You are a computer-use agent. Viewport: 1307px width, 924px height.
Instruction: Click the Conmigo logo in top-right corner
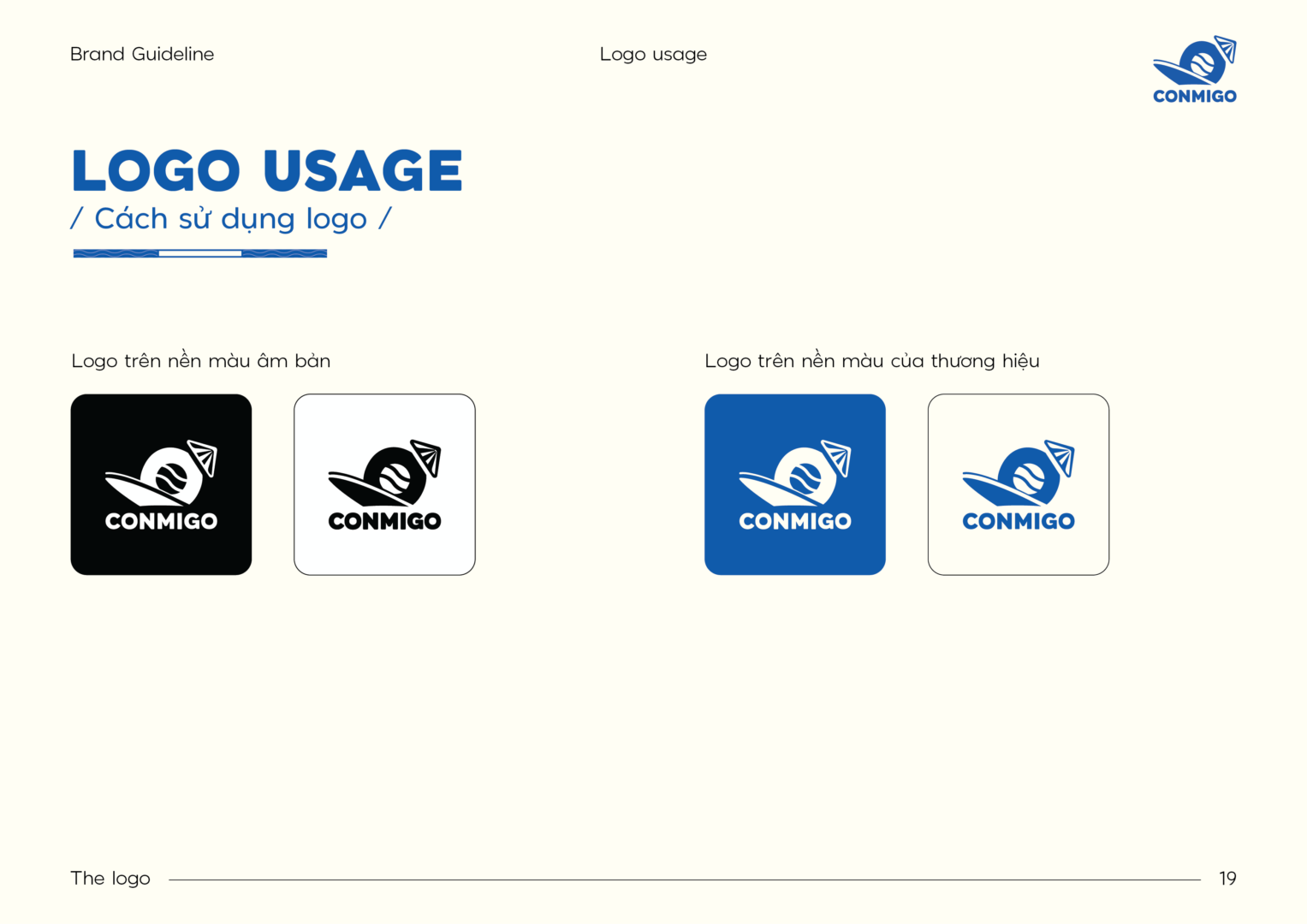click(1195, 70)
